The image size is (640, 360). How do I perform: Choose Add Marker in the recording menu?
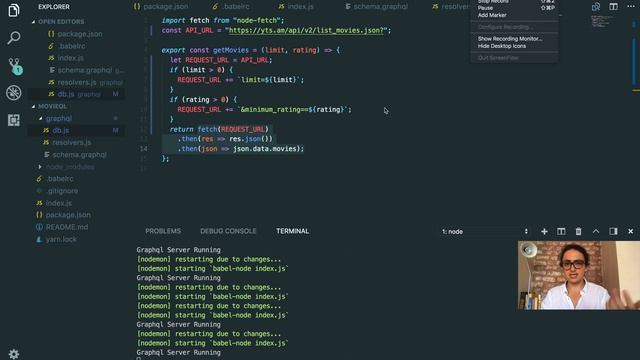[x=514, y=15]
